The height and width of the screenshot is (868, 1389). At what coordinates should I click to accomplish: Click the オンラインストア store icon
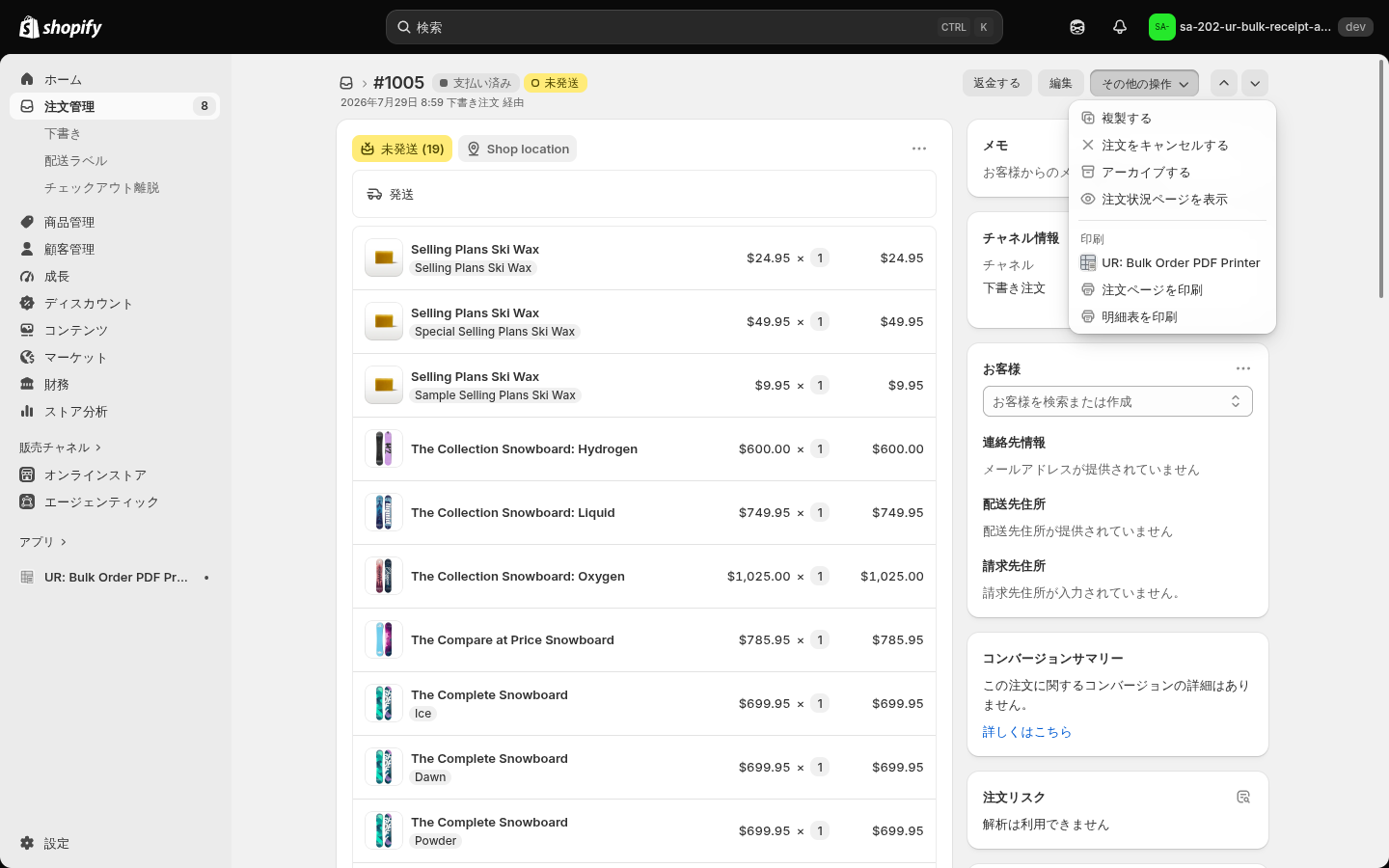tap(27, 475)
